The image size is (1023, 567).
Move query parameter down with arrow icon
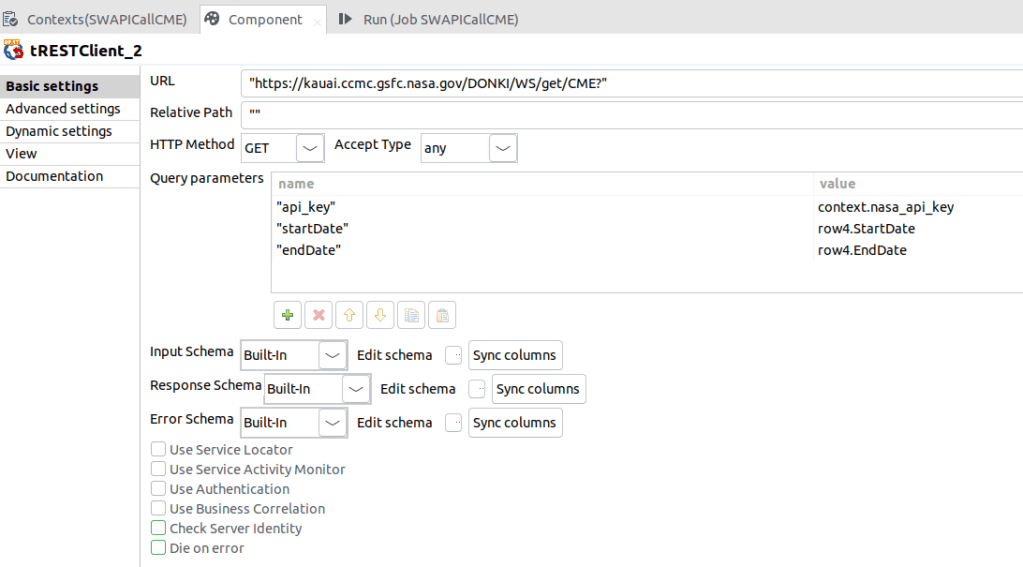381,315
